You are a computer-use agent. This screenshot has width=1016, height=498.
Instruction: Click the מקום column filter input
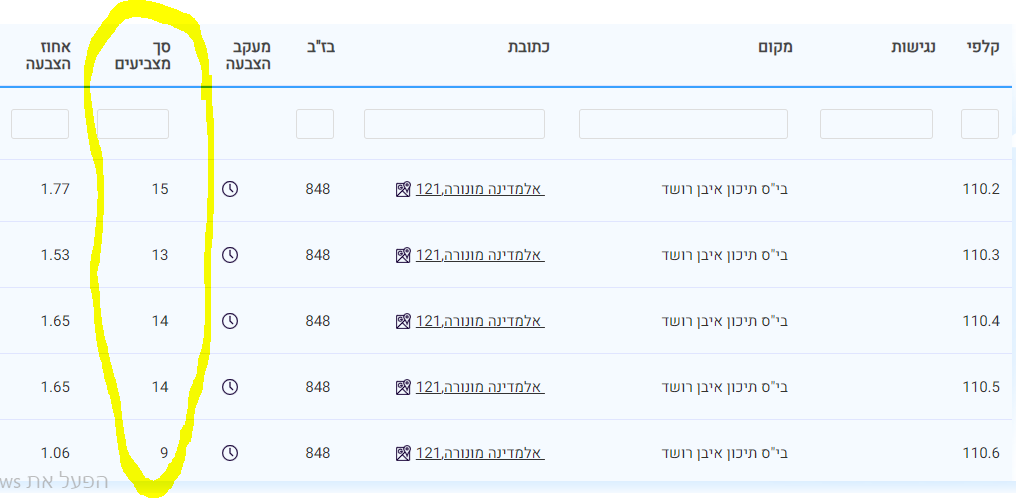[x=683, y=124]
